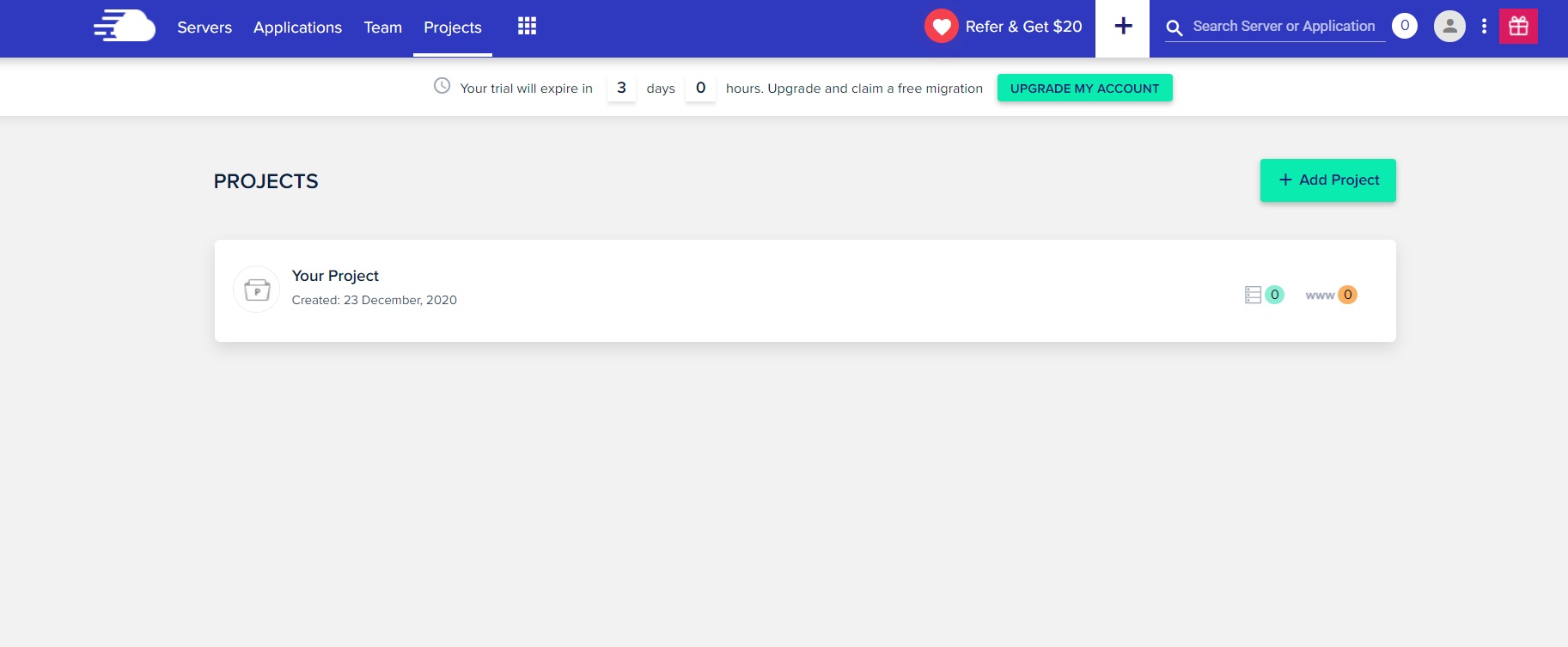The image size is (1568, 647).
Task: Click the Created: 23 December, 2020 text
Action: 375,300
